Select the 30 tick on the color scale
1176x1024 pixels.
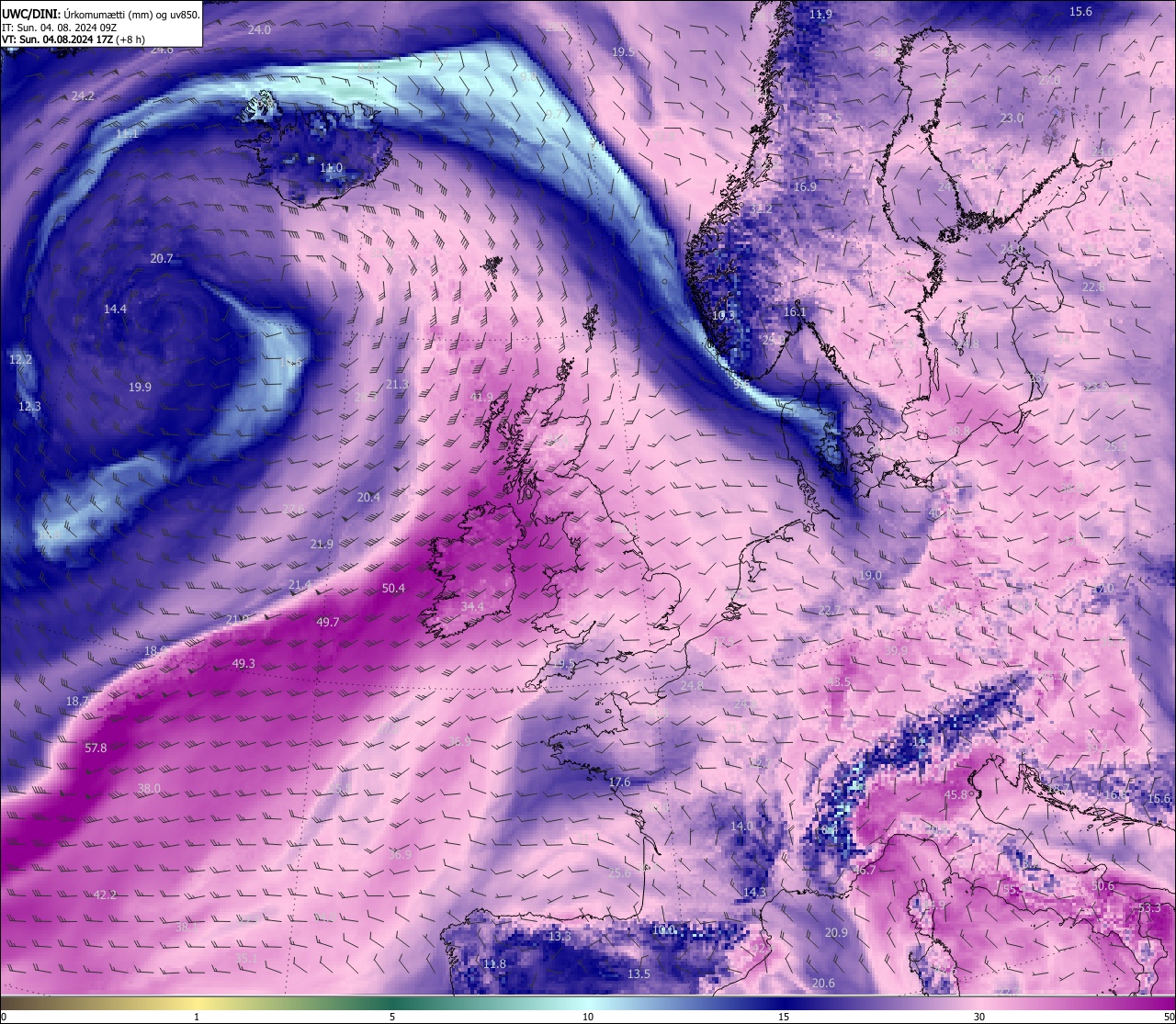[979, 1017]
